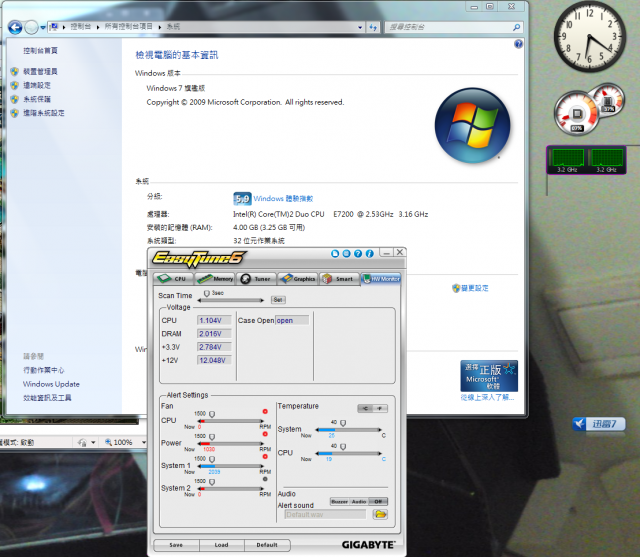Open EasyTune6 help question mark icon

point(358,253)
